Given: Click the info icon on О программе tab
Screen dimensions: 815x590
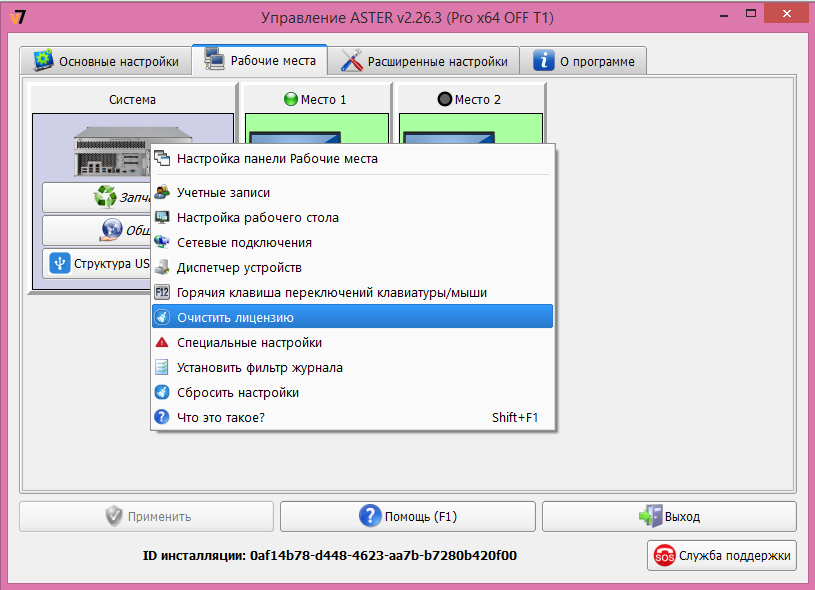Looking at the screenshot, I should point(542,60).
